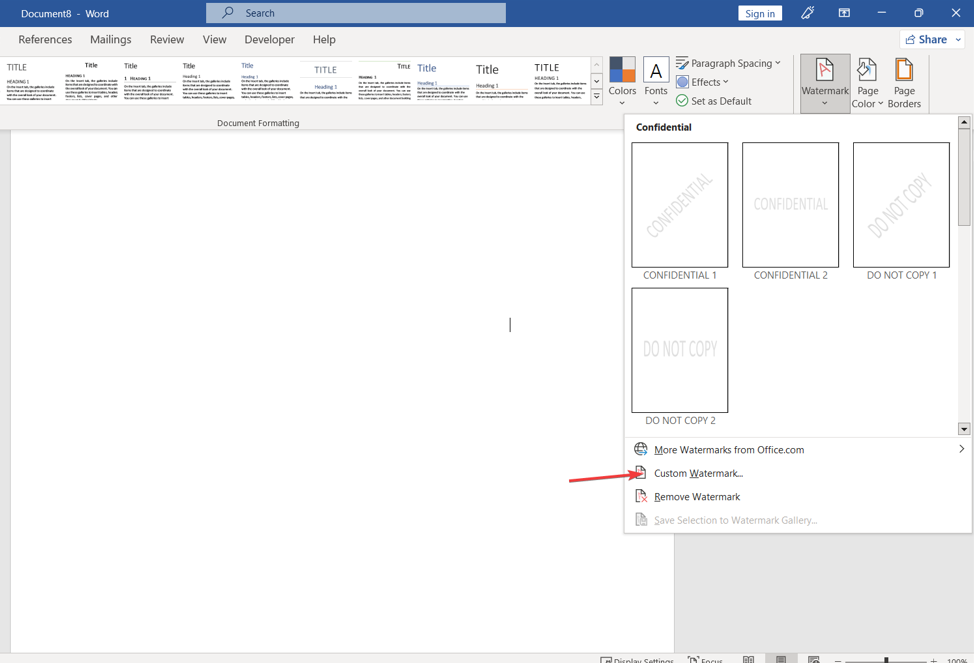This screenshot has width=974, height=663.
Task: Click the chevron under Watermark
Action: pos(825,104)
